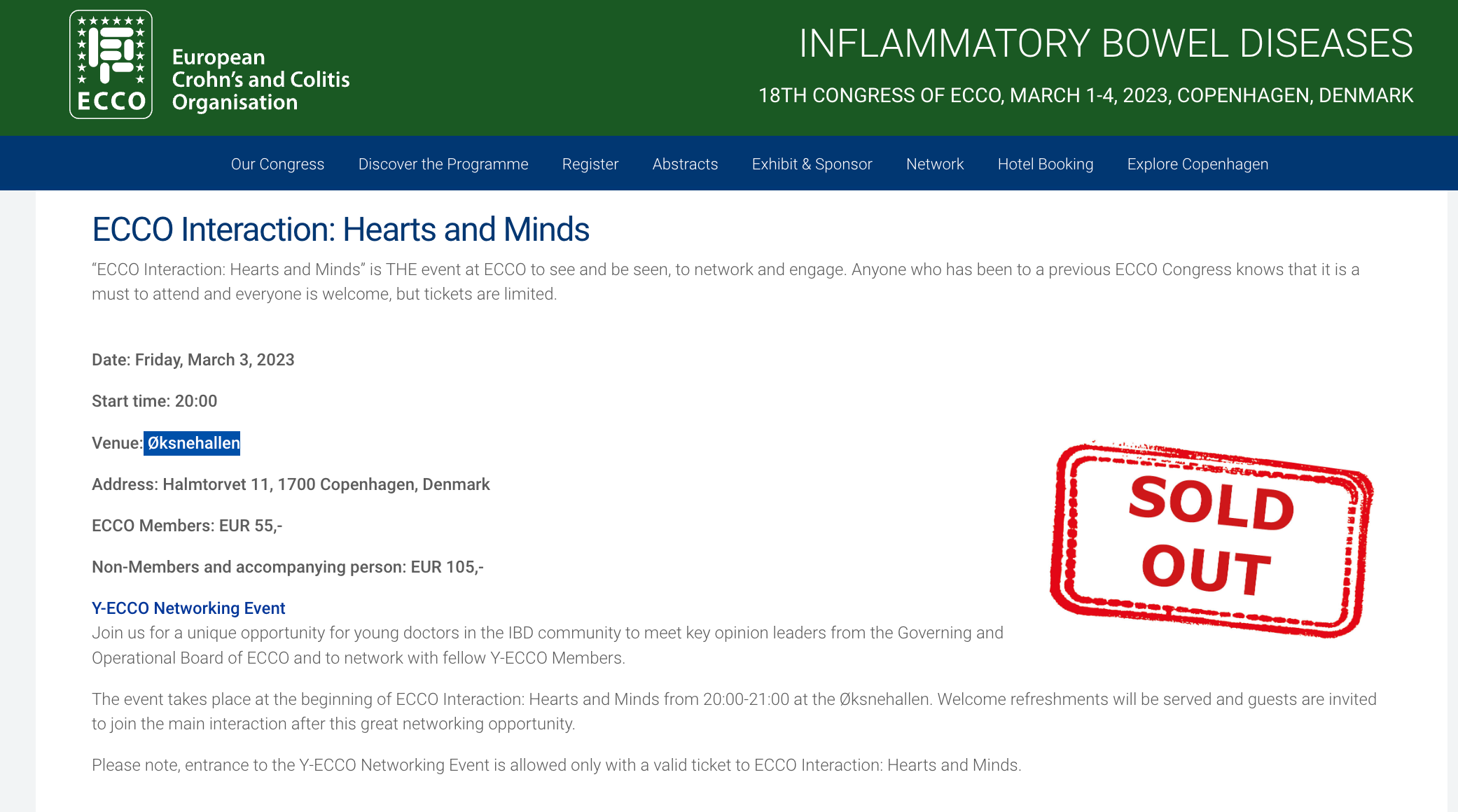
Task: Click European Crohn's and Colitis Organisation text
Action: click(261, 79)
